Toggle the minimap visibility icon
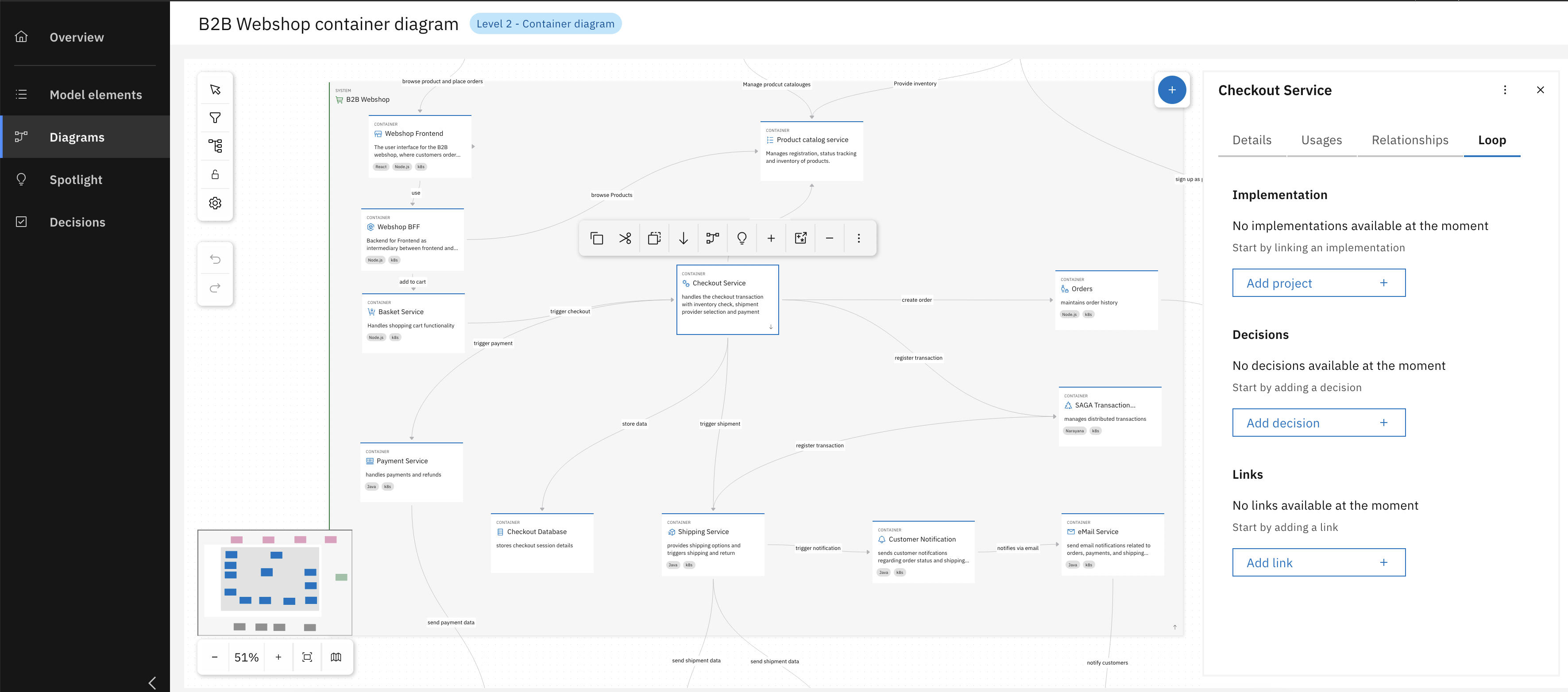The height and width of the screenshot is (692, 1568). coord(336,657)
